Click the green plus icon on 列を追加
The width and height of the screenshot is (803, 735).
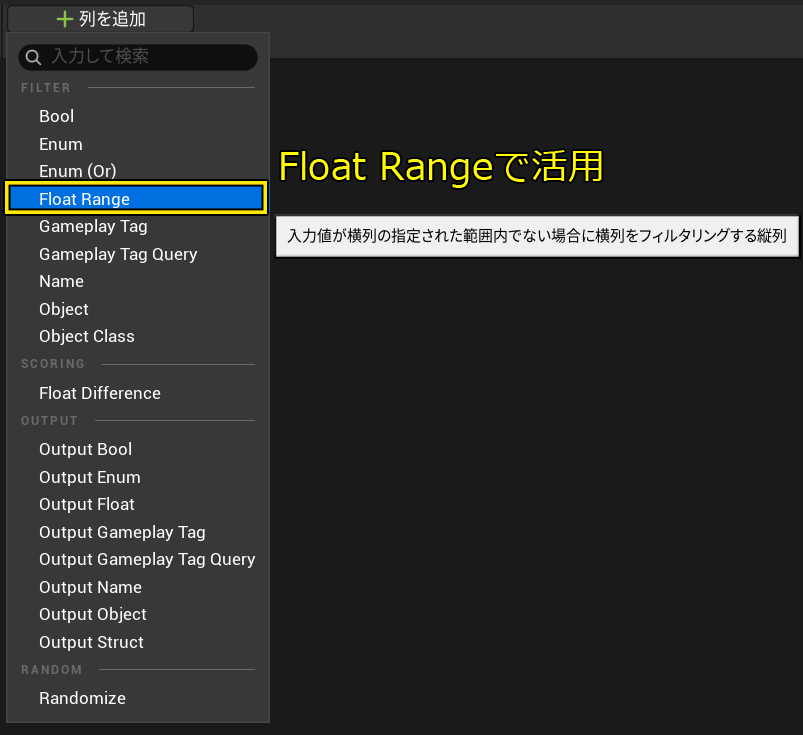tap(65, 19)
